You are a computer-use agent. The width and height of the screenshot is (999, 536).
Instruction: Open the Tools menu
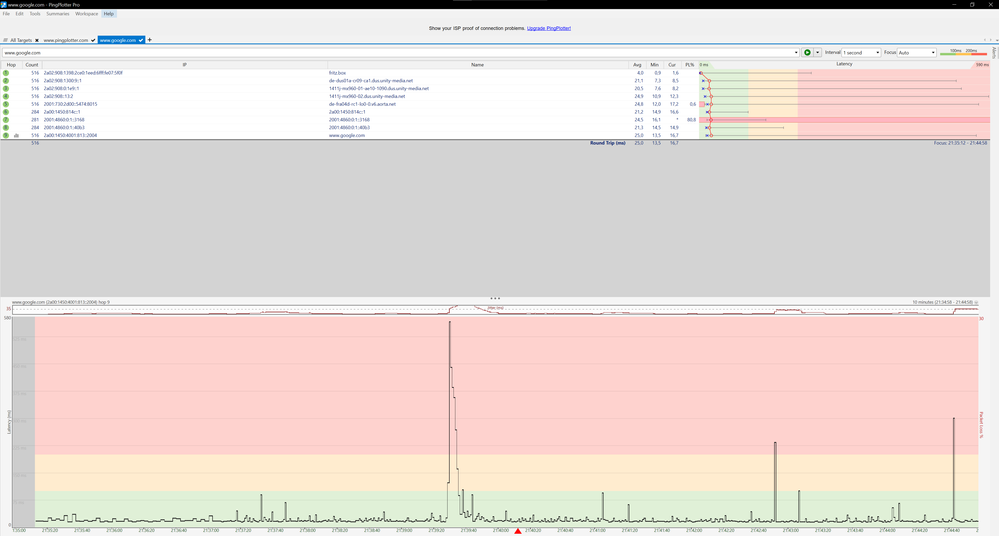[x=35, y=13]
